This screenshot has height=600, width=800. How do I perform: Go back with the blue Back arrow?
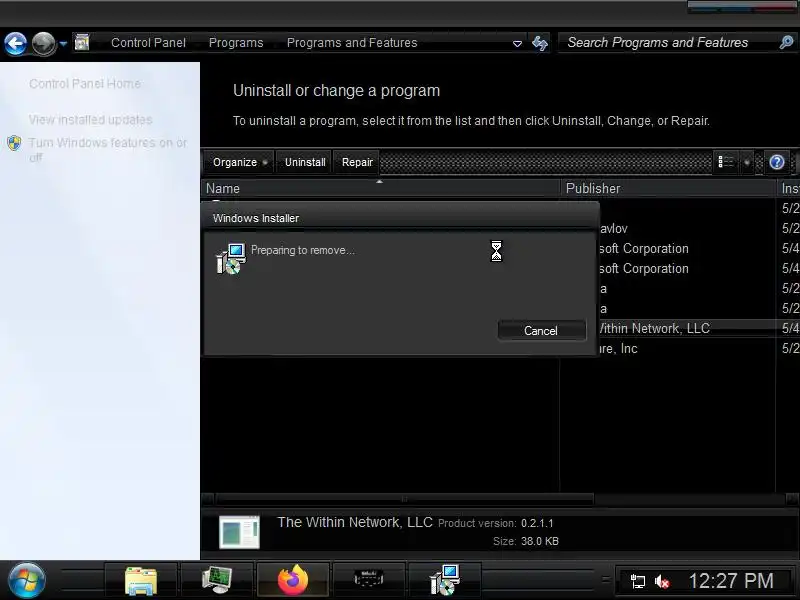(x=16, y=43)
